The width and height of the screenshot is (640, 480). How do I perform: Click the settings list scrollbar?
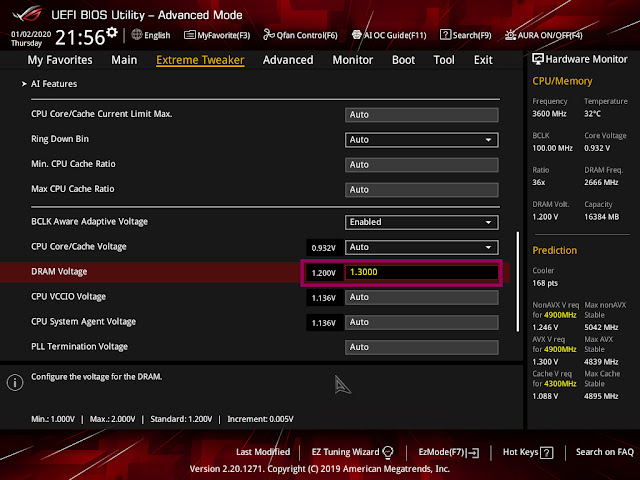click(518, 282)
